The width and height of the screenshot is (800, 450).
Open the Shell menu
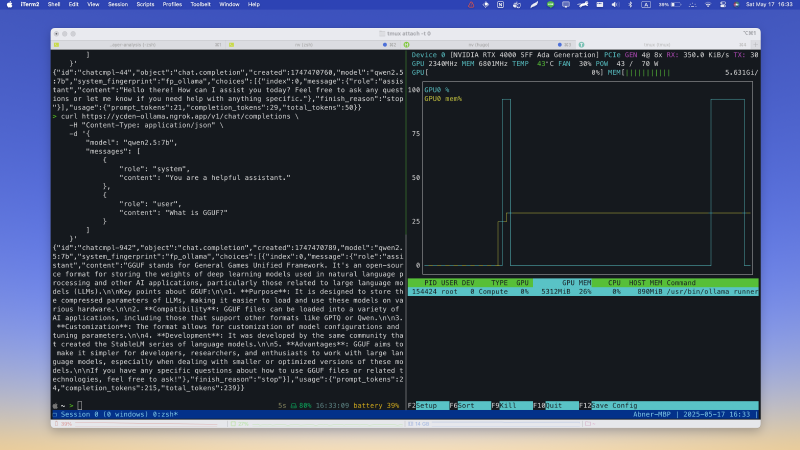point(54,5)
